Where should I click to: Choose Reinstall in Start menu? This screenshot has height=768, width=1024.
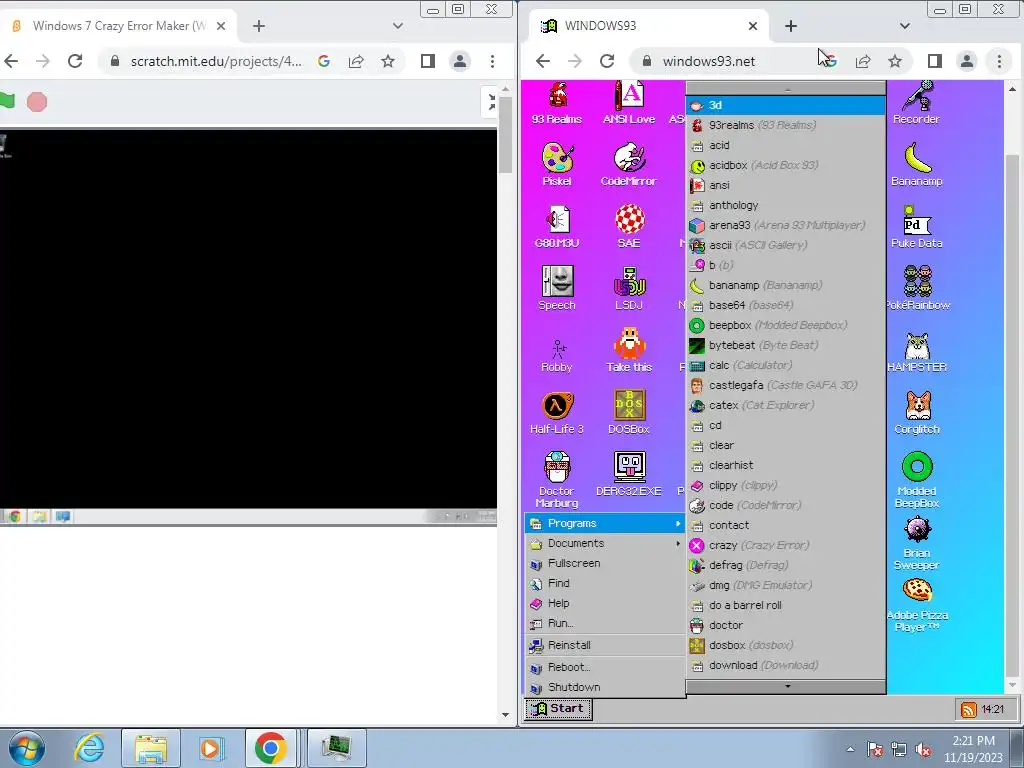(x=605, y=645)
